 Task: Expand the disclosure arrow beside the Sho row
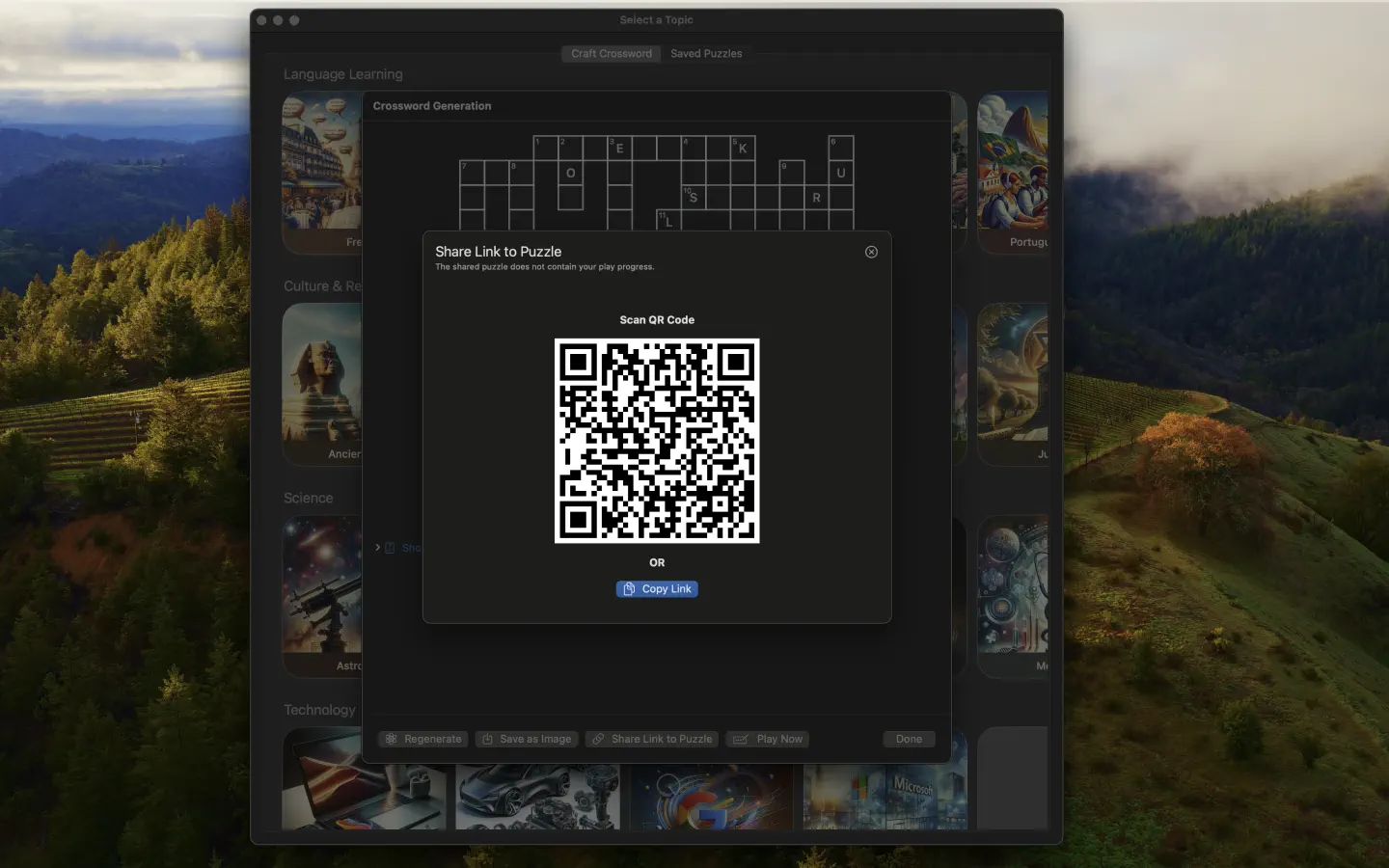(x=377, y=547)
